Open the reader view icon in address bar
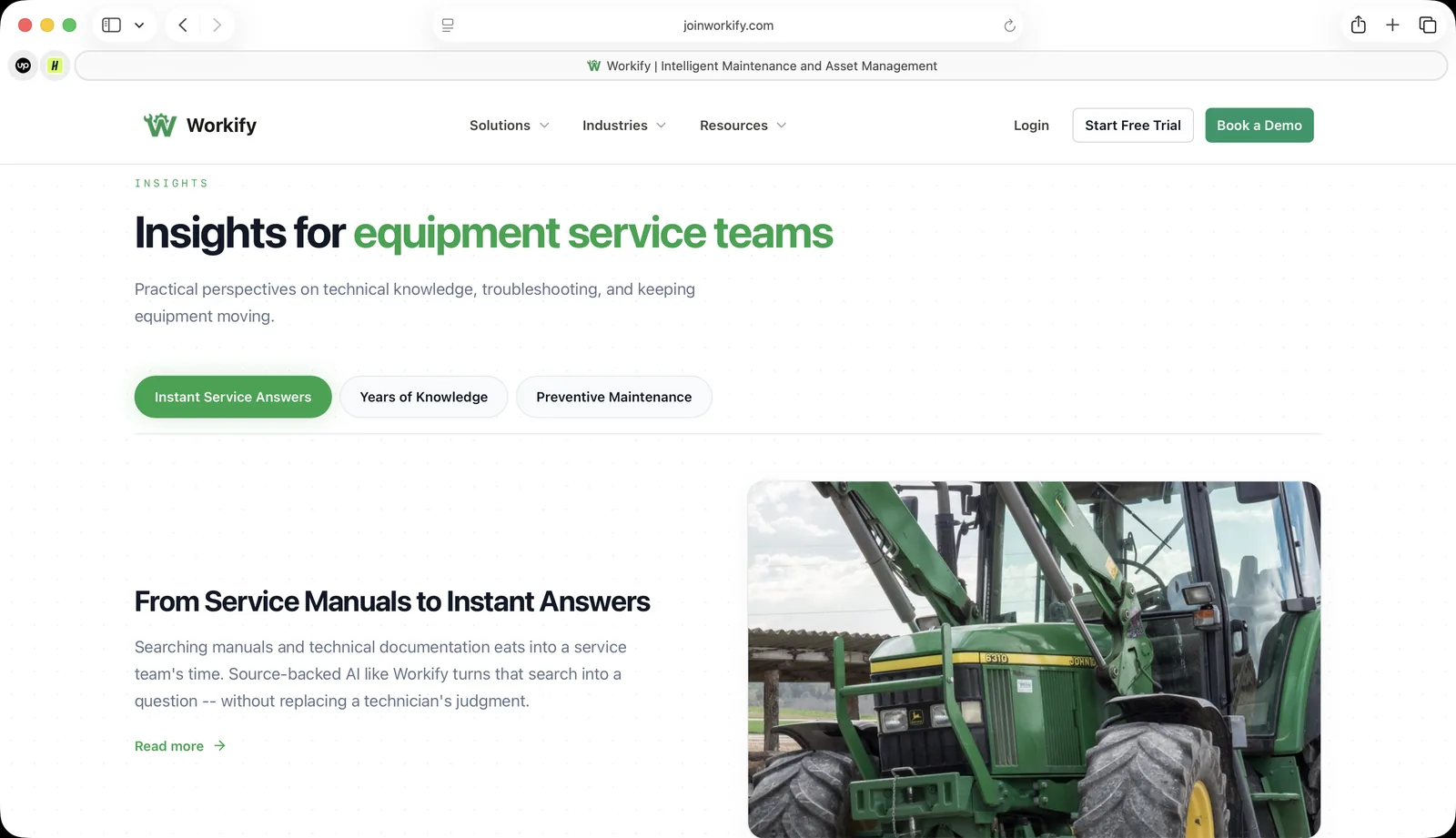 pos(448,25)
